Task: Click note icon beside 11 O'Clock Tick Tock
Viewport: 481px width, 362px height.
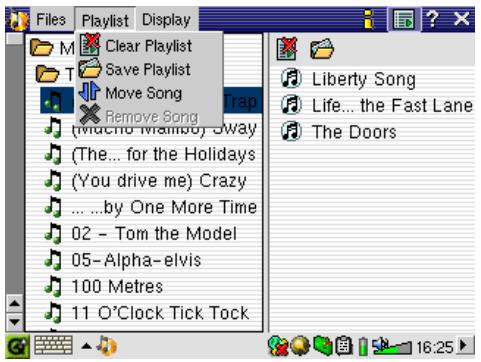Action: (x=53, y=313)
